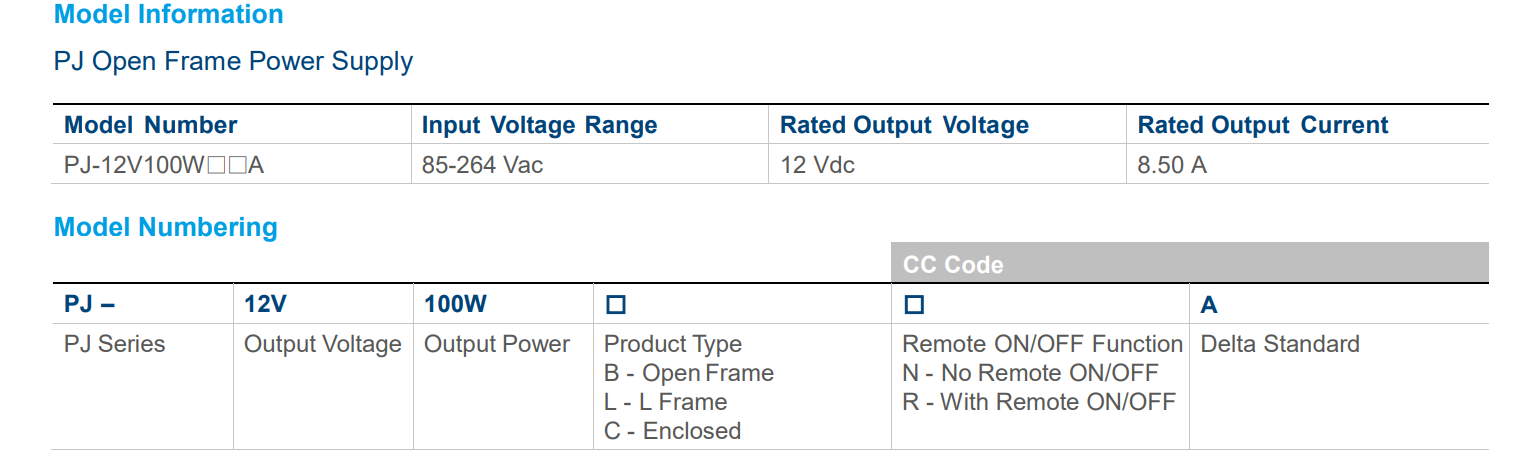This screenshot has height=456, width=1529.
Task: Click the placeholder square above Product Type
Action: 615,305
